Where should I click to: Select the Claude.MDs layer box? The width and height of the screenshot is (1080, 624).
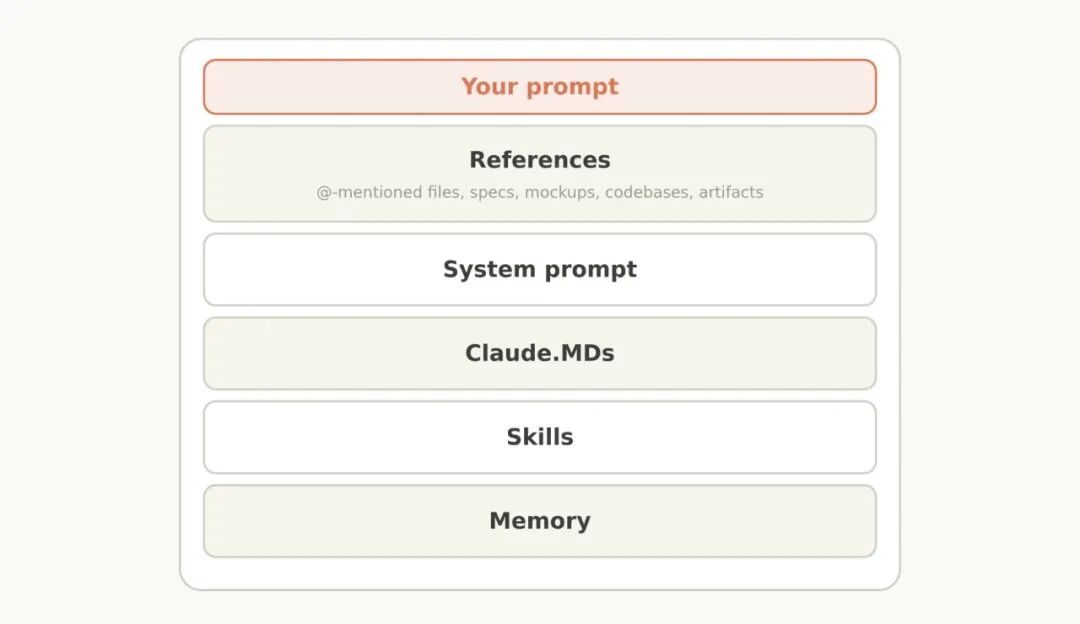coord(539,353)
